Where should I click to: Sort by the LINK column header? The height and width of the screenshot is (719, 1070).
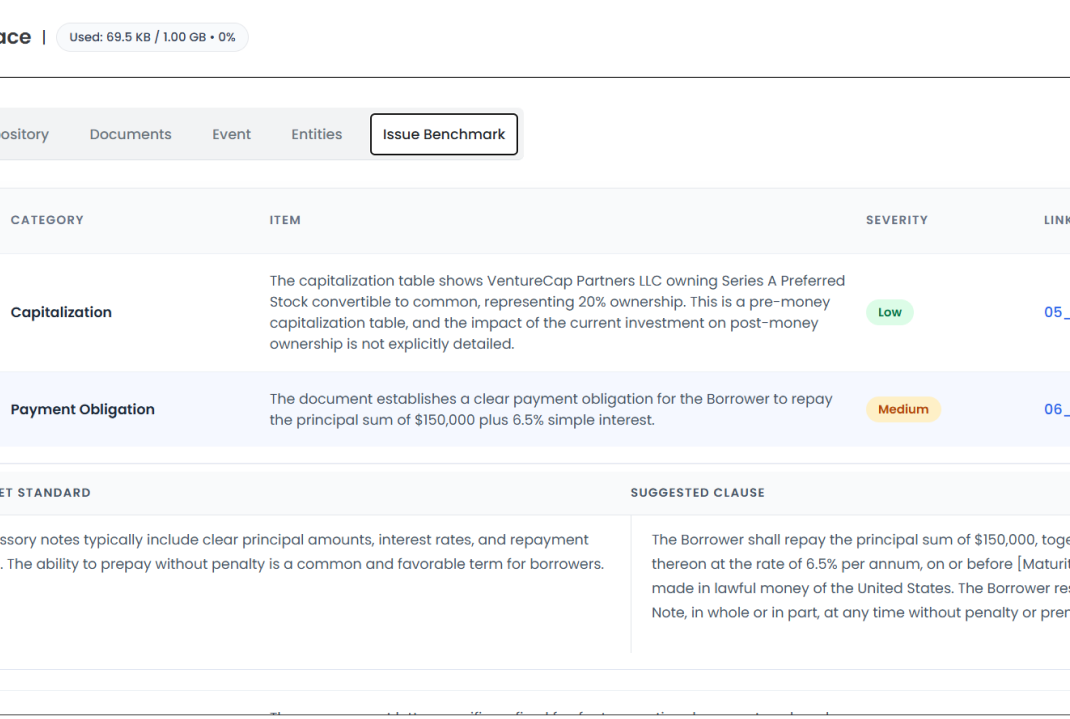1056,220
